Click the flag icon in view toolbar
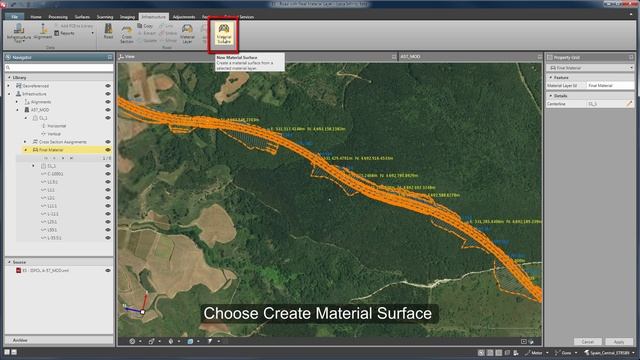The image size is (640, 360). coord(210,341)
